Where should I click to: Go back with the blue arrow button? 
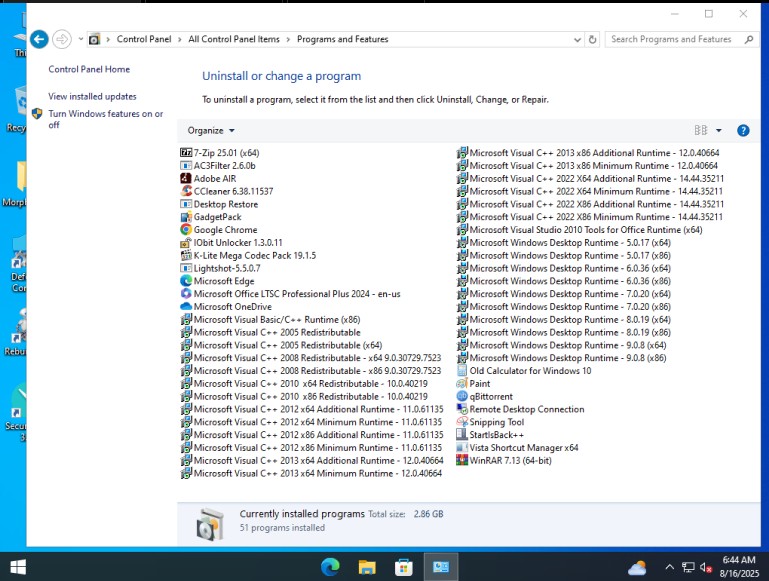(39, 39)
